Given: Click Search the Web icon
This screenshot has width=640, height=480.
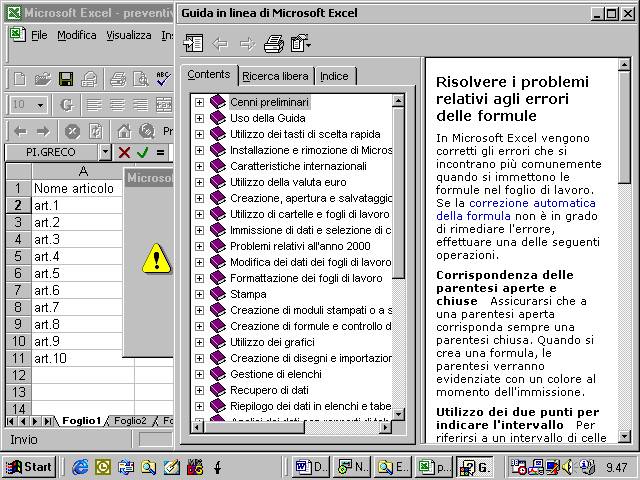Looking at the screenshot, I should (147, 131).
